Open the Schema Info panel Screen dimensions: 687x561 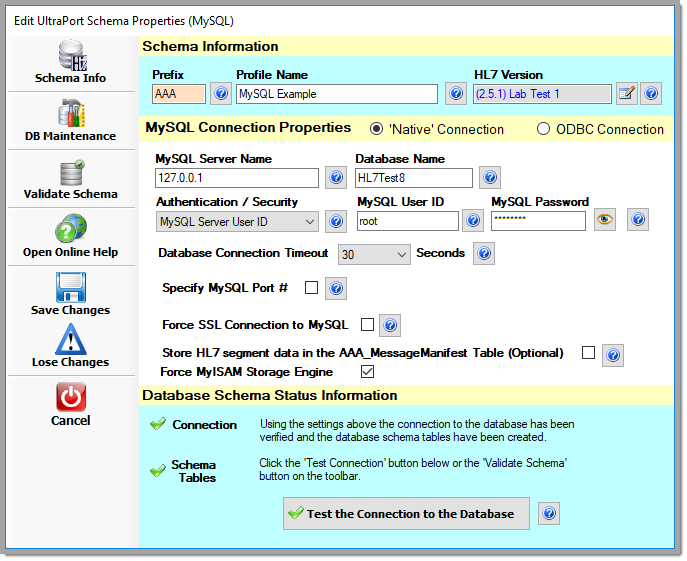71,63
